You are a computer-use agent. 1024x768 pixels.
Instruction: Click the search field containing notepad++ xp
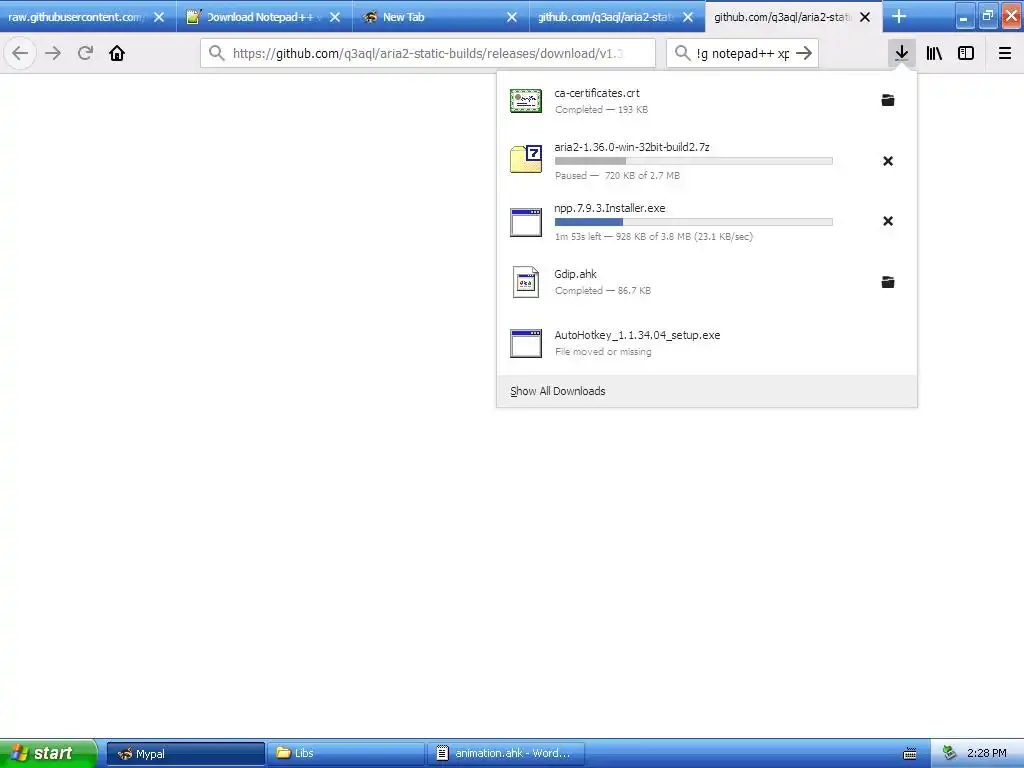[x=743, y=53]
